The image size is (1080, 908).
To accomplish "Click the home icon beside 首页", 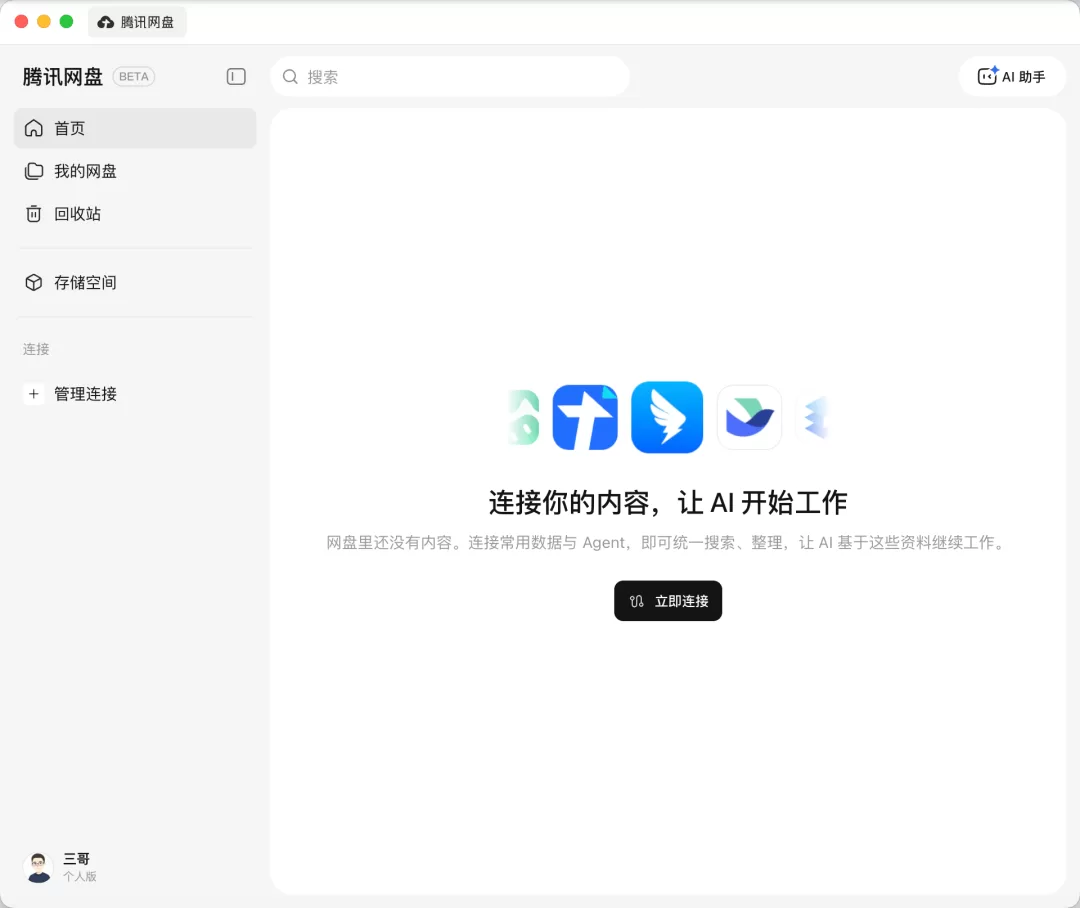I will point(34,128).
